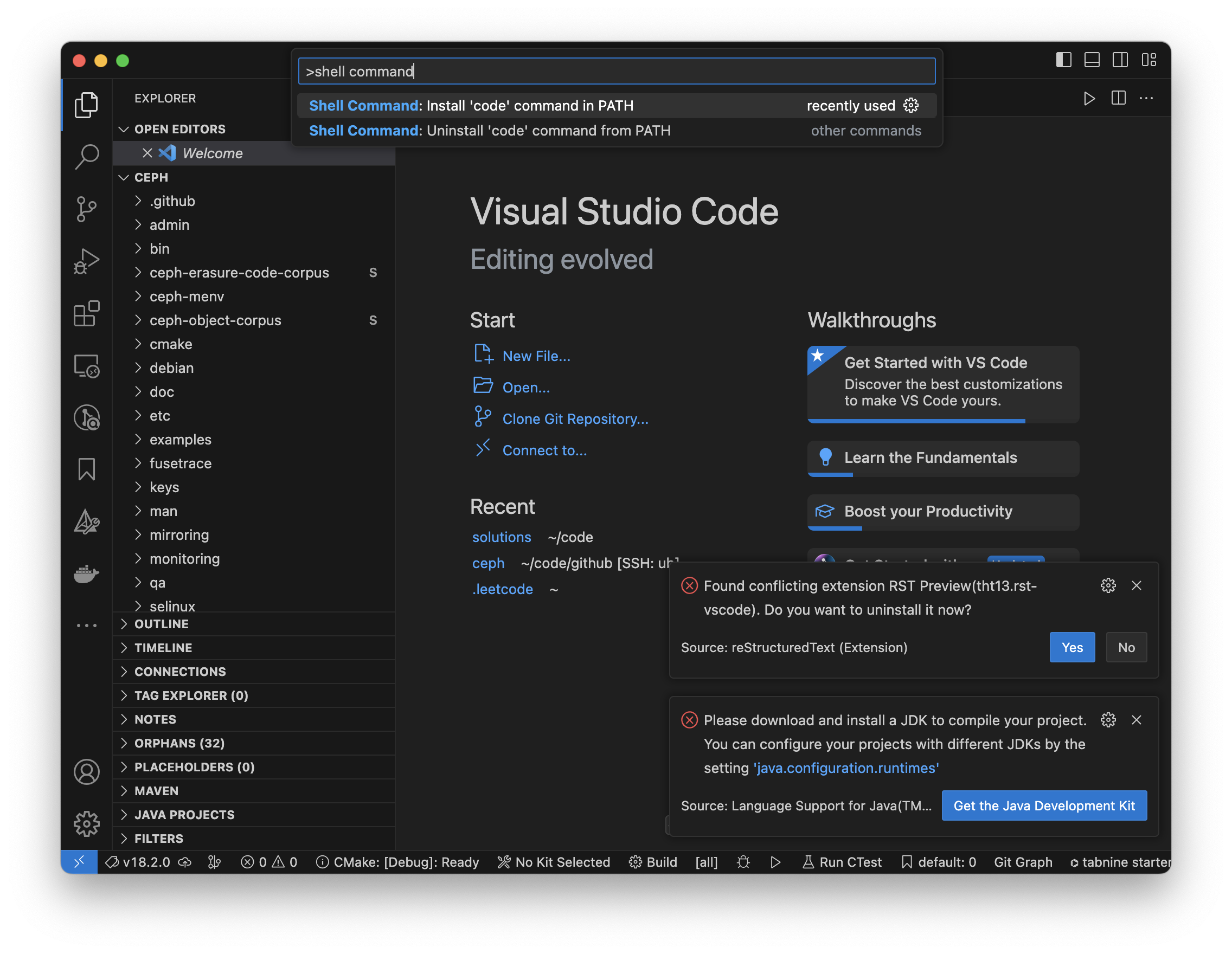Toggle Primary Side Bar visibility
The width and height of the screenshot is (1232, 954).
1064,60
